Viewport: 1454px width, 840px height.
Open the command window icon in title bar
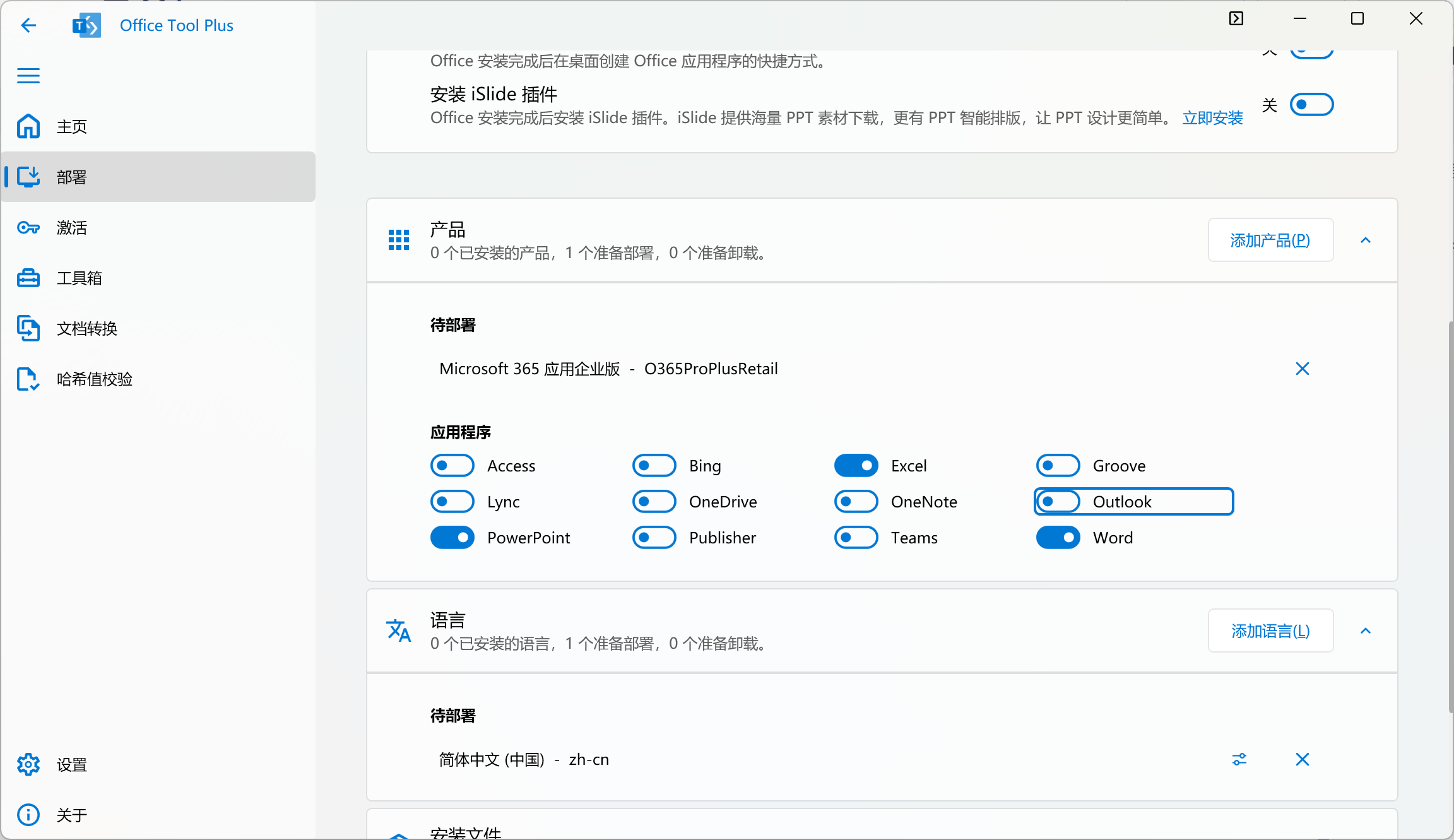(1236, 19)
